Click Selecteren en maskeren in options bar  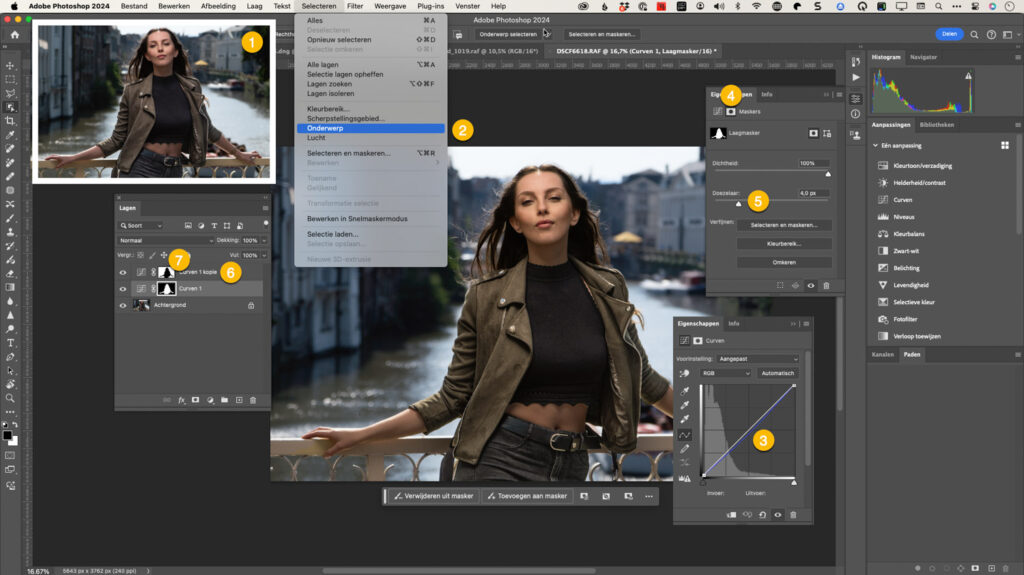(x=601, y=35)
